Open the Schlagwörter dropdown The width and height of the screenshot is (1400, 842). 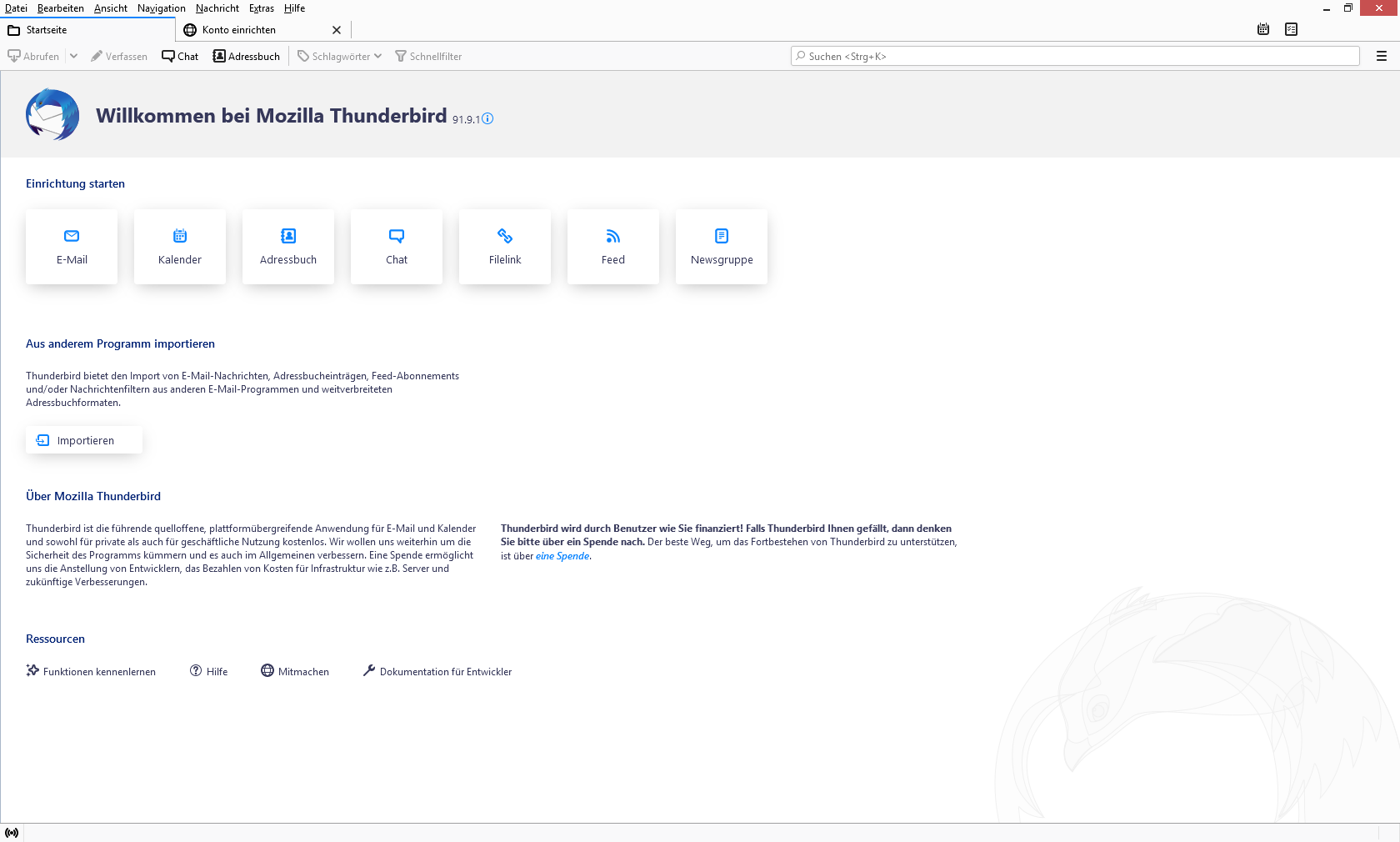(x=340, y=56)
